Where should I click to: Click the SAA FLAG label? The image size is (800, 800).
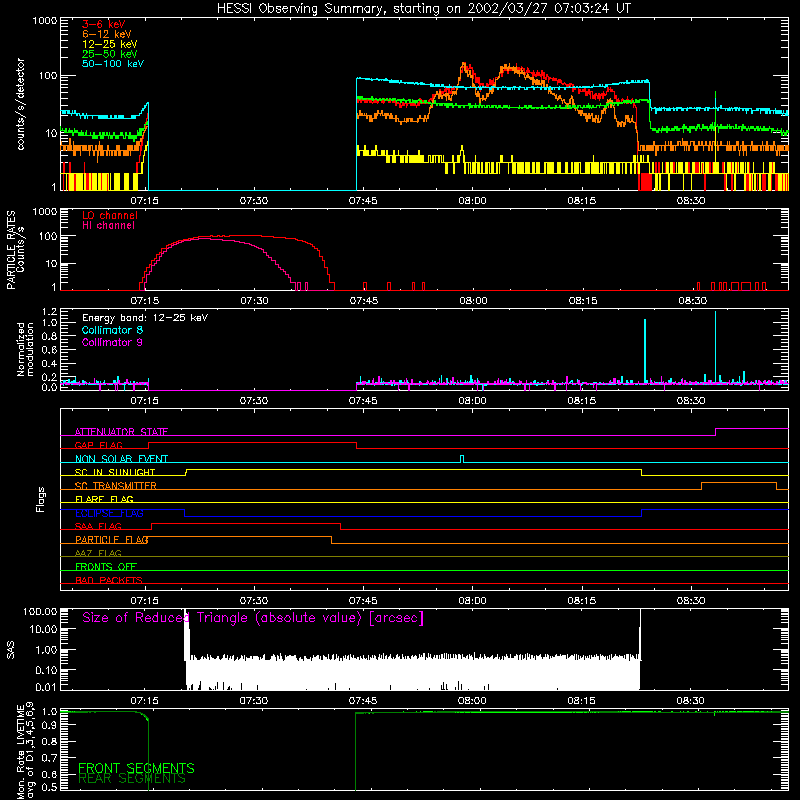(98, 527)
